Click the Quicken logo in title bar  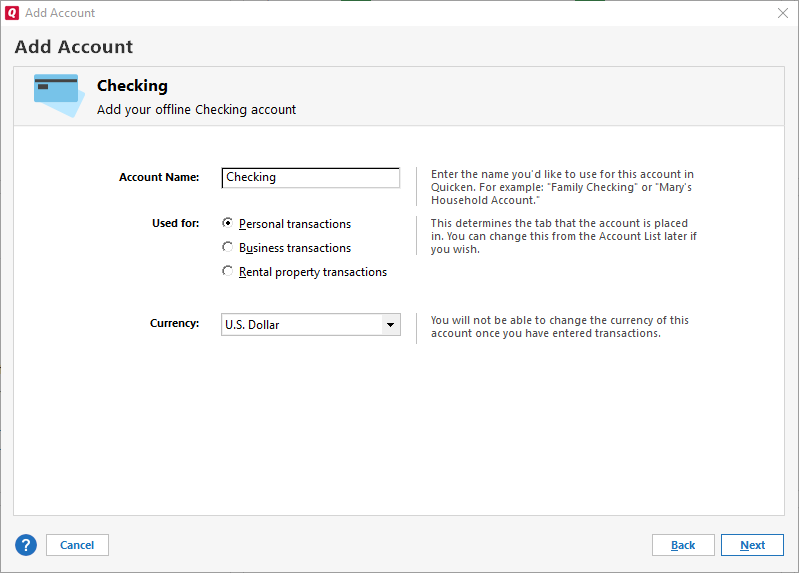(12, 13)
